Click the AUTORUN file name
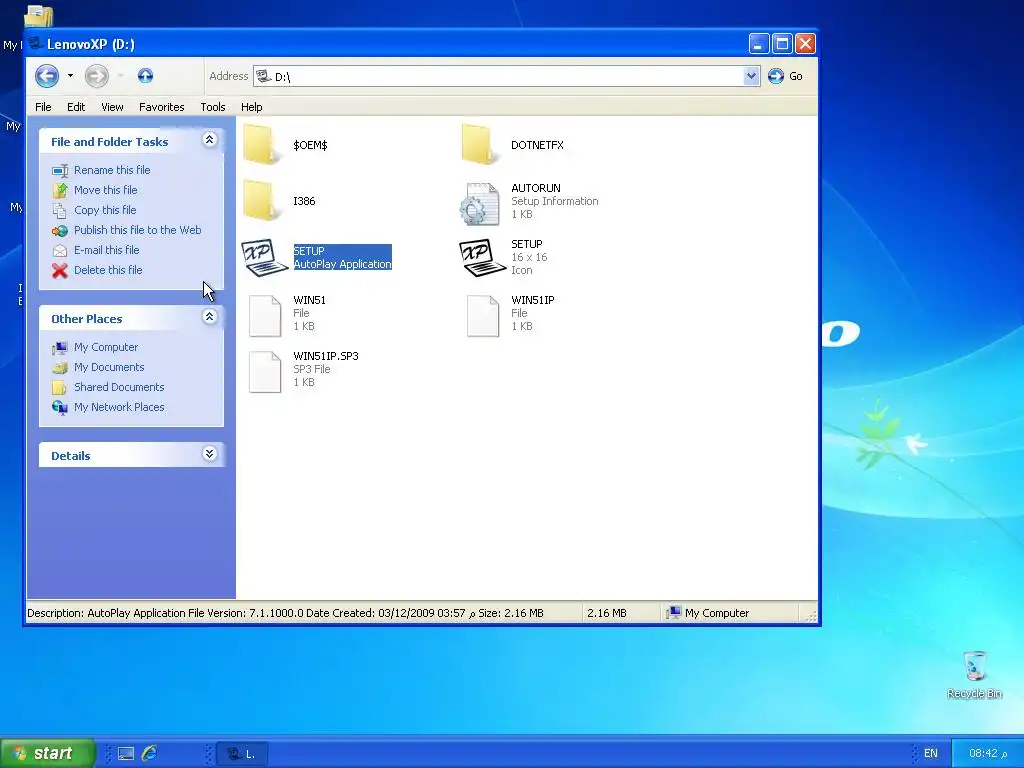Screen dimensions: 1024x768 (x=536, y=188)
